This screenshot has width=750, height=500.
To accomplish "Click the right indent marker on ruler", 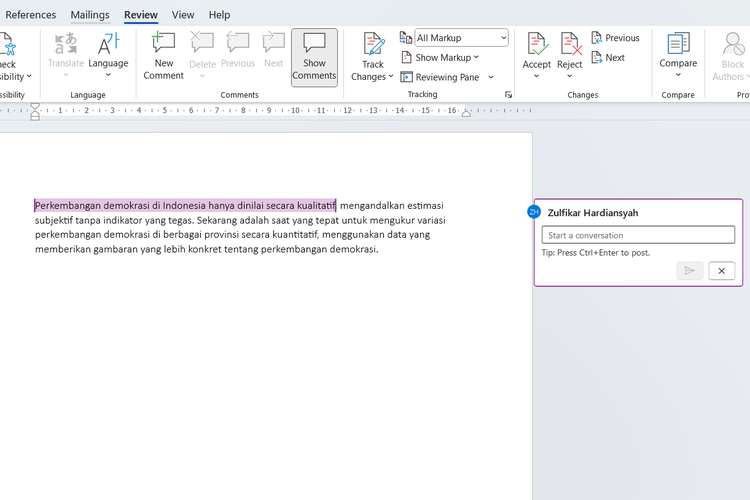I will click(466, 113).
